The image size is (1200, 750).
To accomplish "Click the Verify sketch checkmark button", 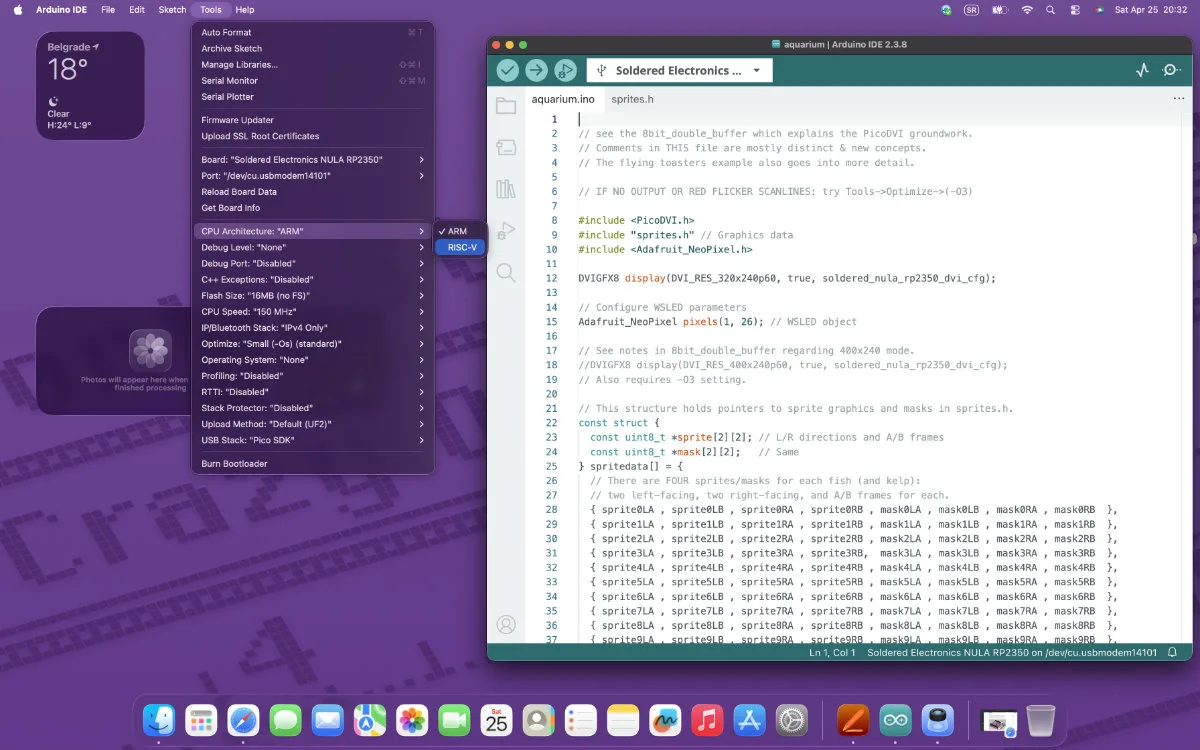I will pyautogui.click(x=508, y=70).
